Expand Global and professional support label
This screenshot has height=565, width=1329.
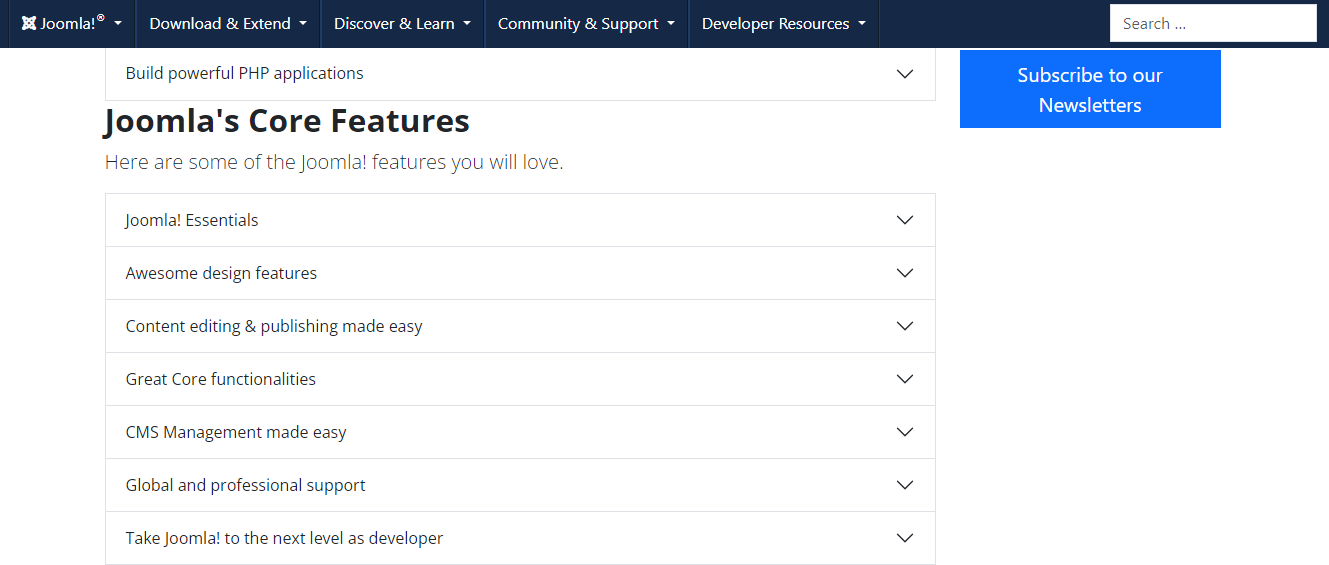click(x=245, y=485)
